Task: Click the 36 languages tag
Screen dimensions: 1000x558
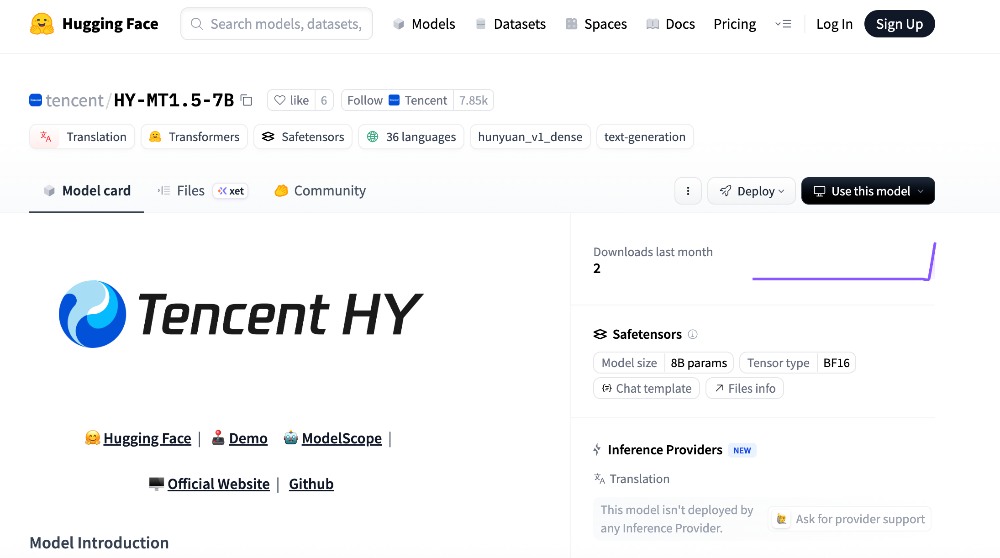Action: pyautogui.click(x=411, y=137)
